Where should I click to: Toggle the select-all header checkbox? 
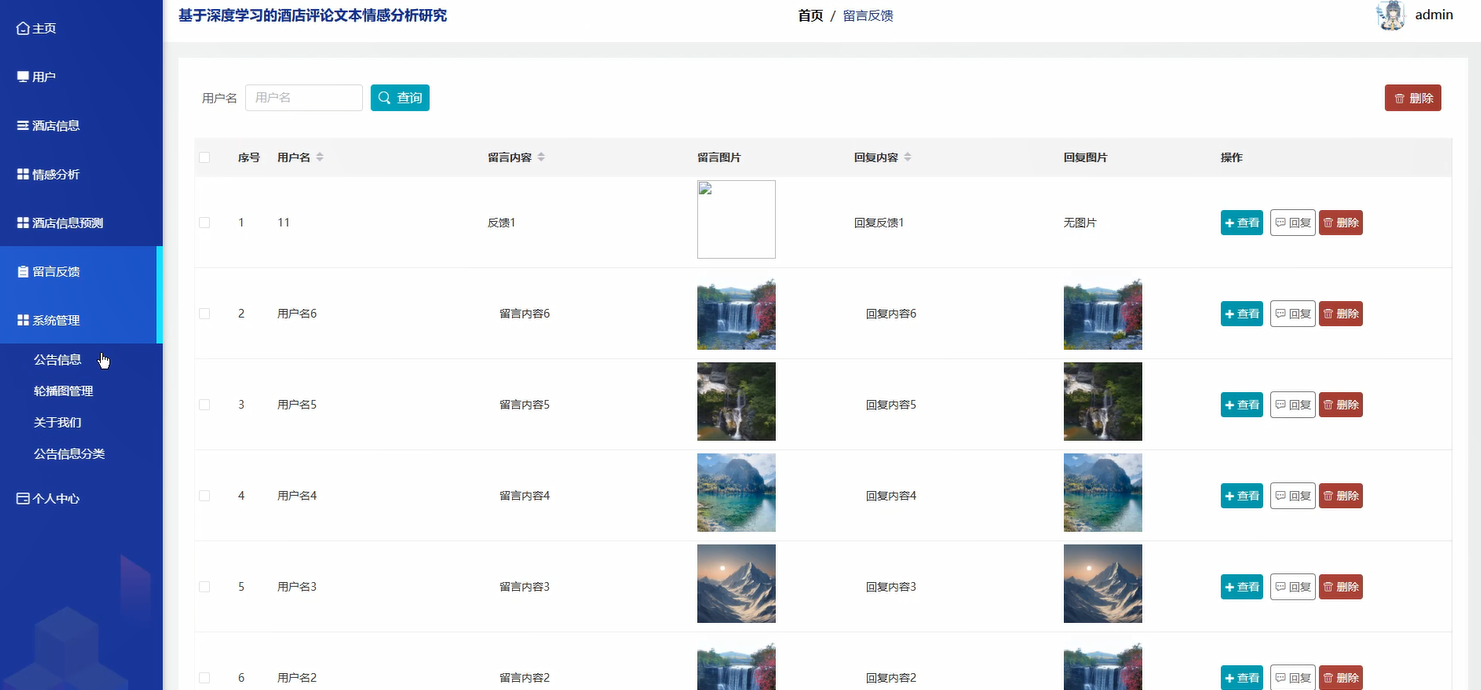tap(205, 157)
